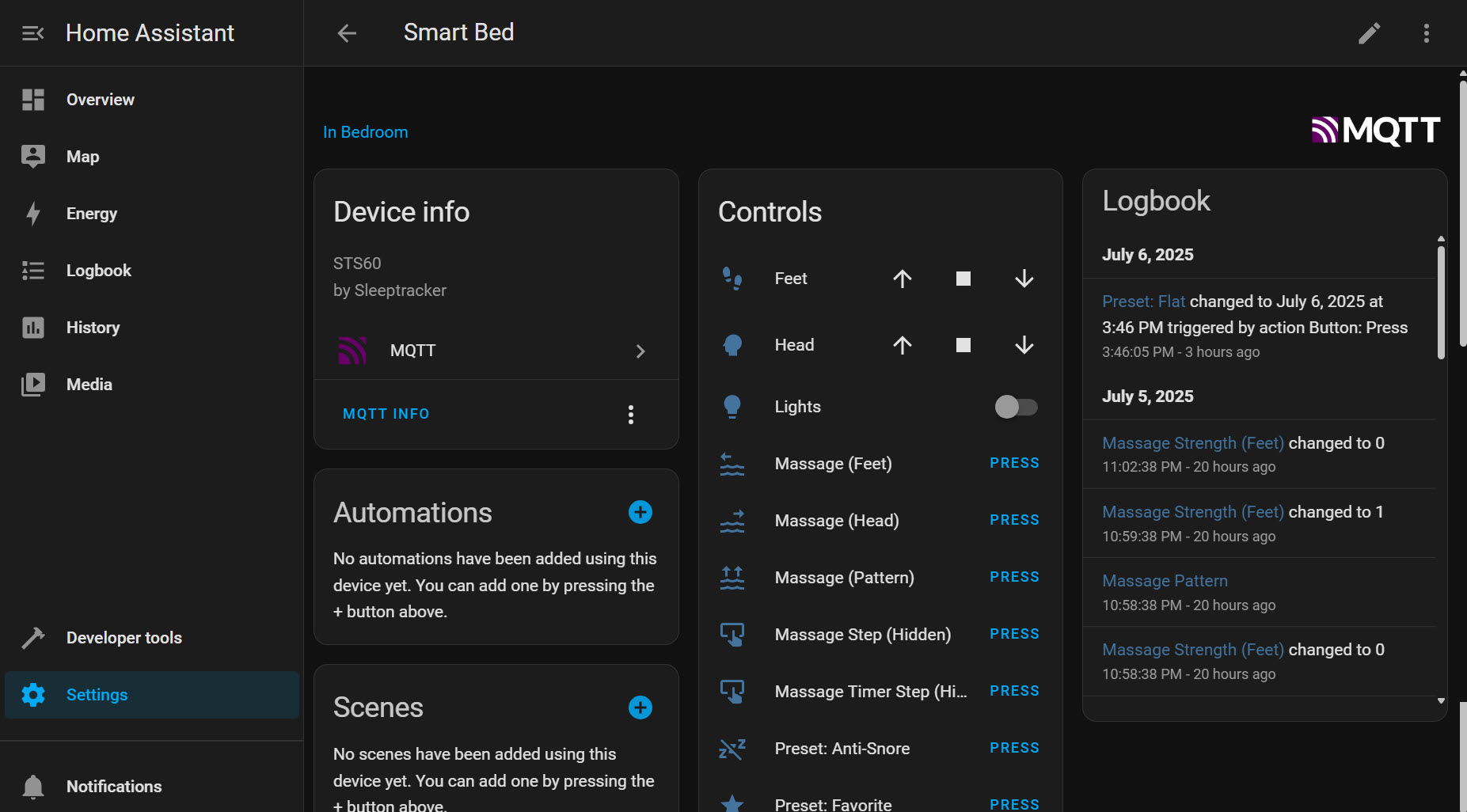Raise the Feet with the up arrow
The image size is (1467, 812).
(903, 279)
